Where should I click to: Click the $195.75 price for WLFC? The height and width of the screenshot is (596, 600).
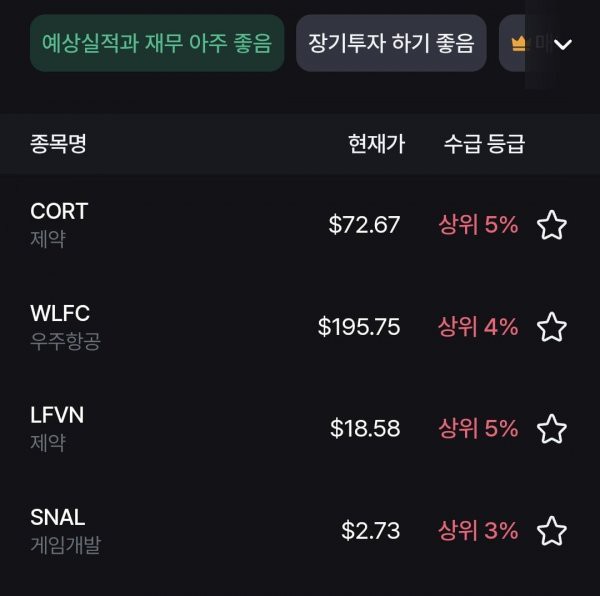pos(359,327)
